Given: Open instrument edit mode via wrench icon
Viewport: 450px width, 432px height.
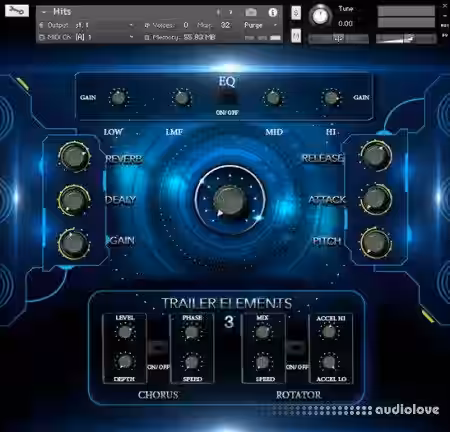Looking at the screenshot, I should coord(17,10).
